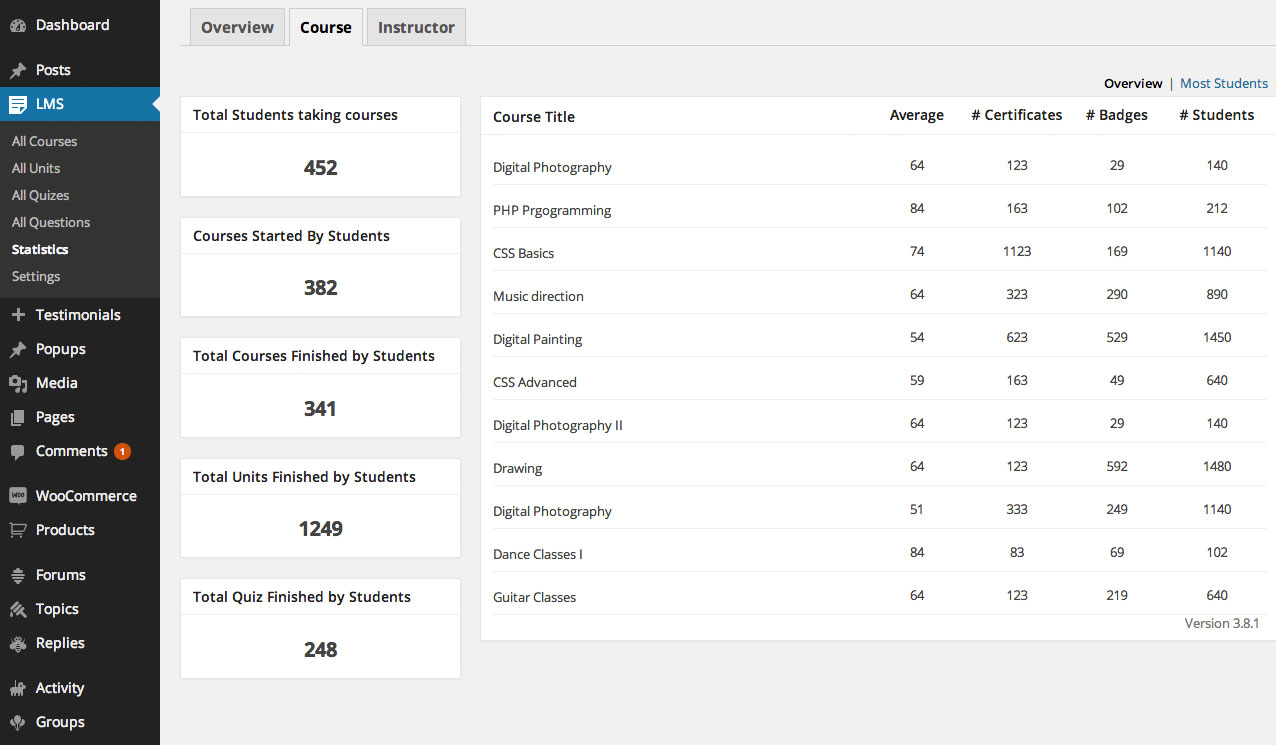The width and height of the screenshot is (1276, 745).
Task: Open the PHP Prgogramming course row
Action: click(551, 210)
